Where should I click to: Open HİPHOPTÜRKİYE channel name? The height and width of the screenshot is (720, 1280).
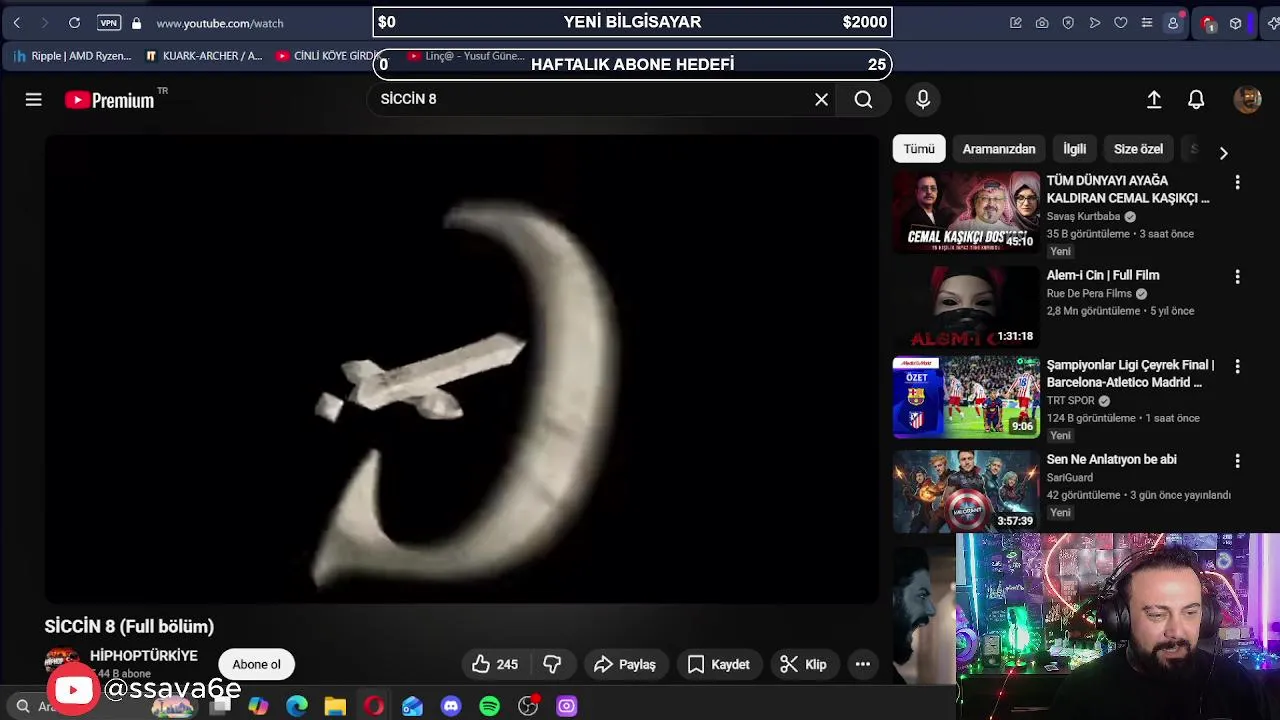tap(144, 655)
